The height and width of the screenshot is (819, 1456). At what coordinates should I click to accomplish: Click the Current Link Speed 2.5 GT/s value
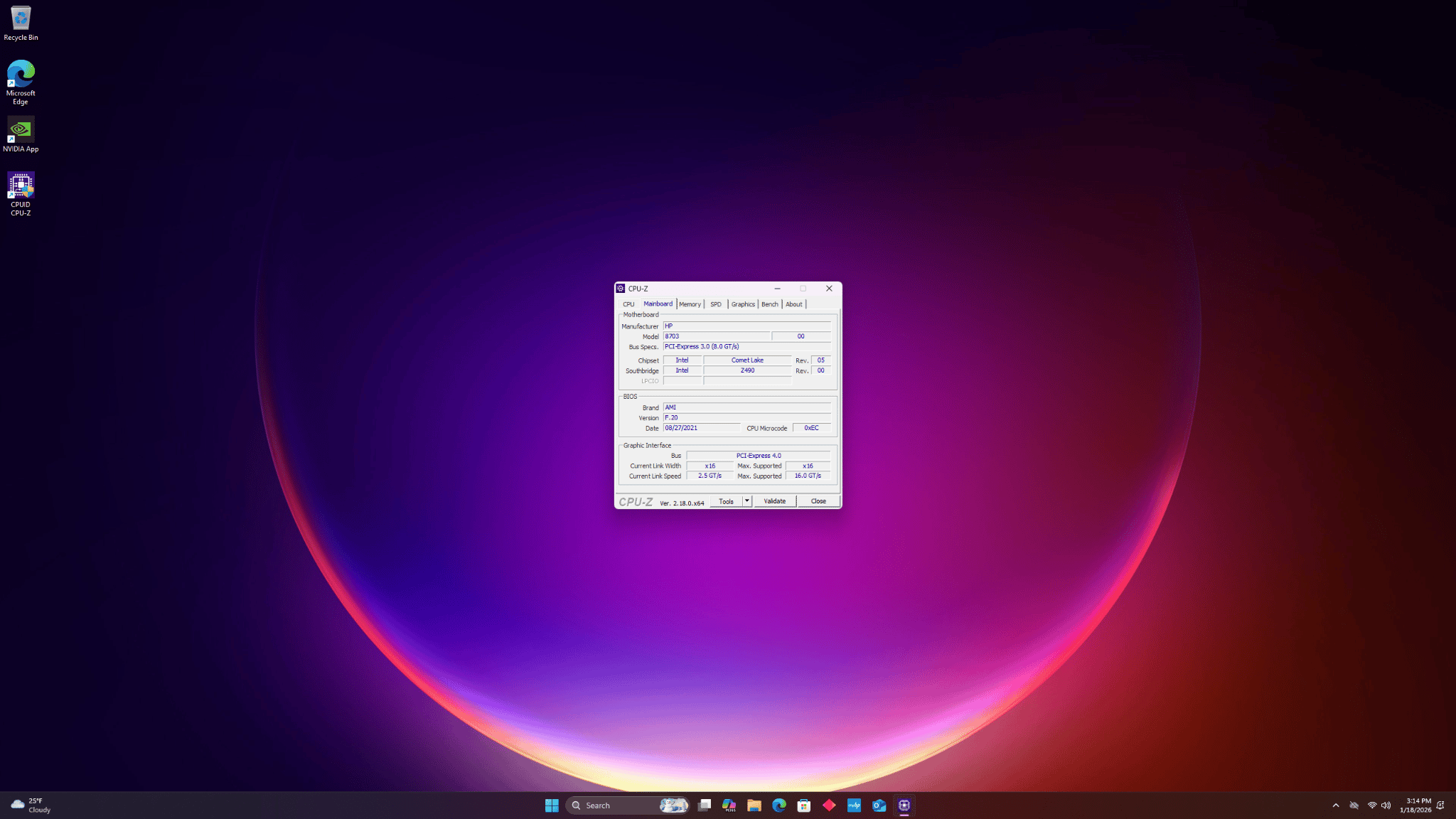click(710, 476)
